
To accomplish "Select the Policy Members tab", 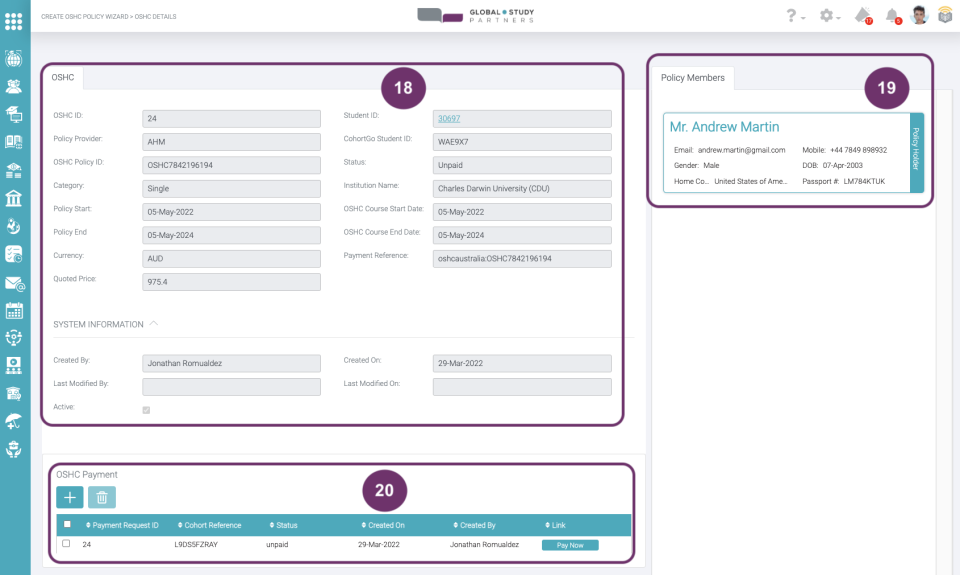I will click(693, 78).
